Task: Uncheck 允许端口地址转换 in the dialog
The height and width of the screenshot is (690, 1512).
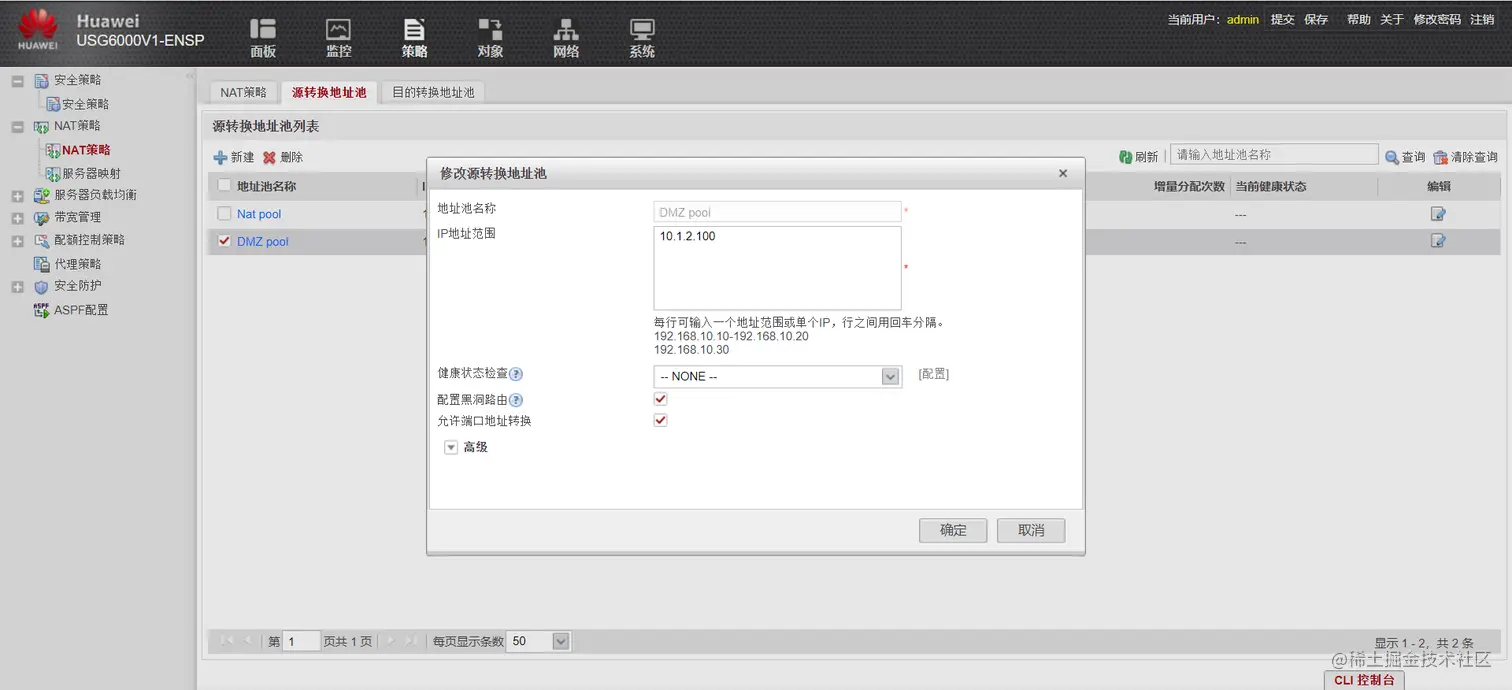Action: click(x=659, y=420)
